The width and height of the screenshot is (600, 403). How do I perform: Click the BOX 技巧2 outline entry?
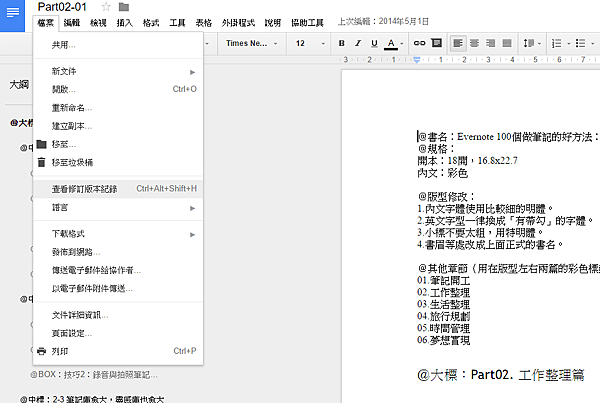pos(94,374)
